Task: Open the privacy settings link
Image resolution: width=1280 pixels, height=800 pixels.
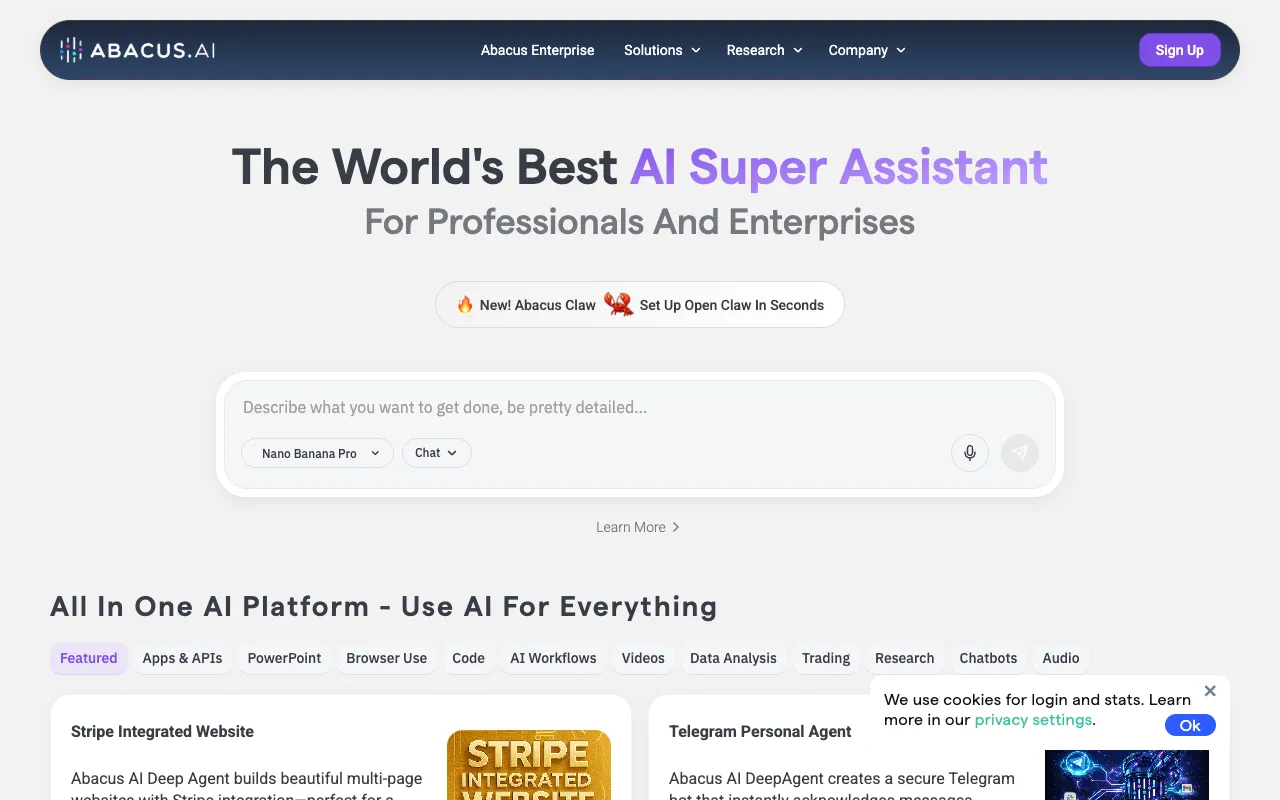Action: pyautogui.click(x=1033, y=719)
